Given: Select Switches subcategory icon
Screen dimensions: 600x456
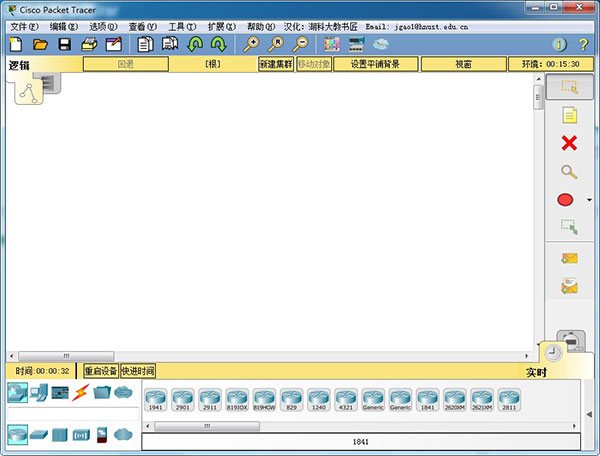Looking at the screenshot, I should click(x=39, y=435).
